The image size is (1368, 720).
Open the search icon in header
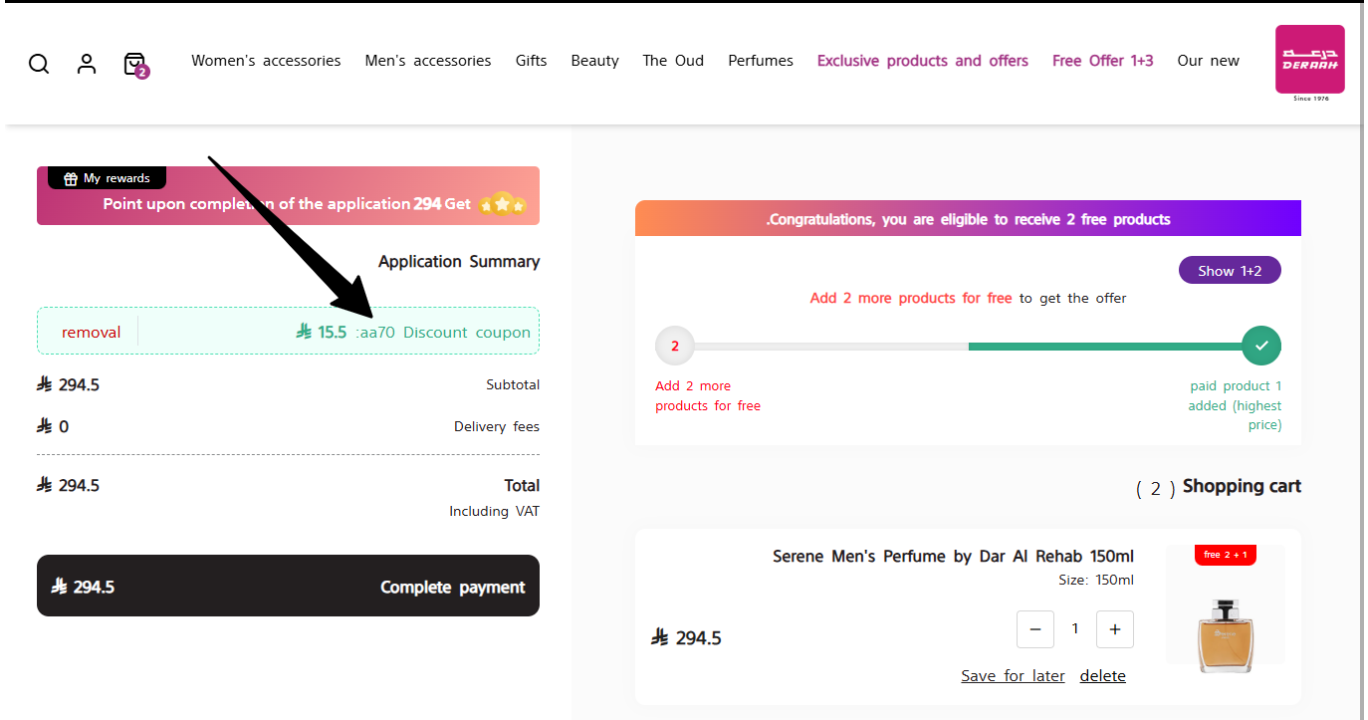[x=39, y=64]
